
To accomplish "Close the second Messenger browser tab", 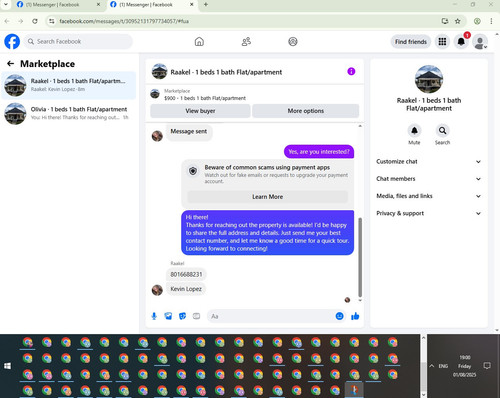I will [192, 5].
